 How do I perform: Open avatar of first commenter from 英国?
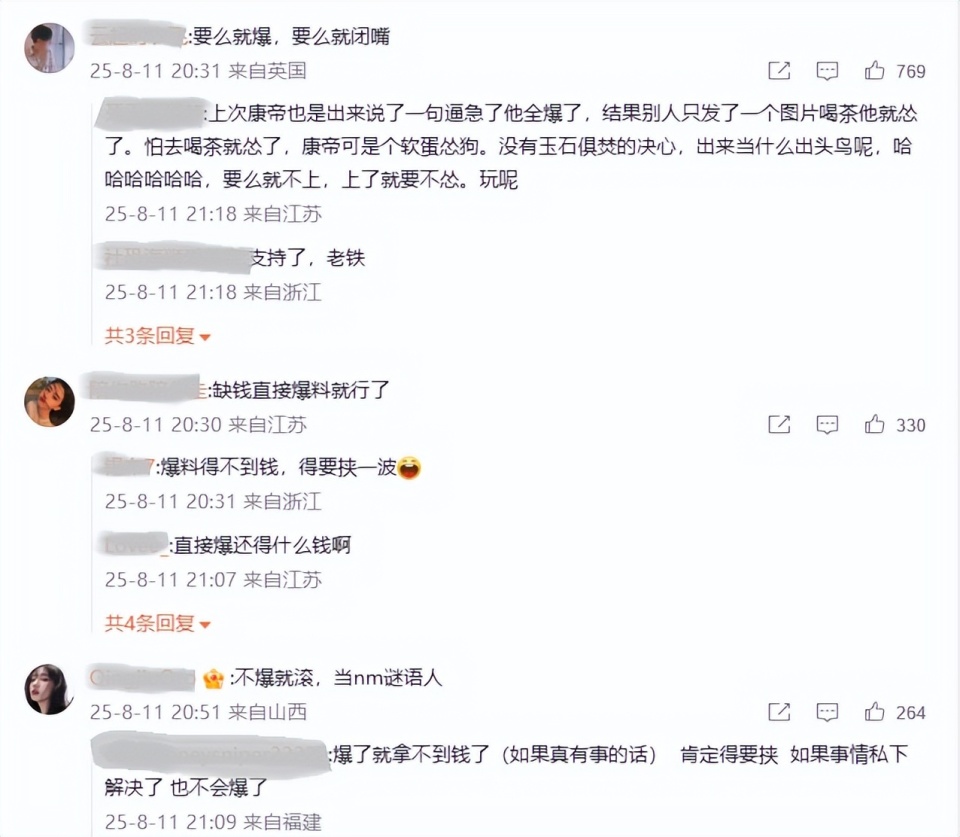50,48
